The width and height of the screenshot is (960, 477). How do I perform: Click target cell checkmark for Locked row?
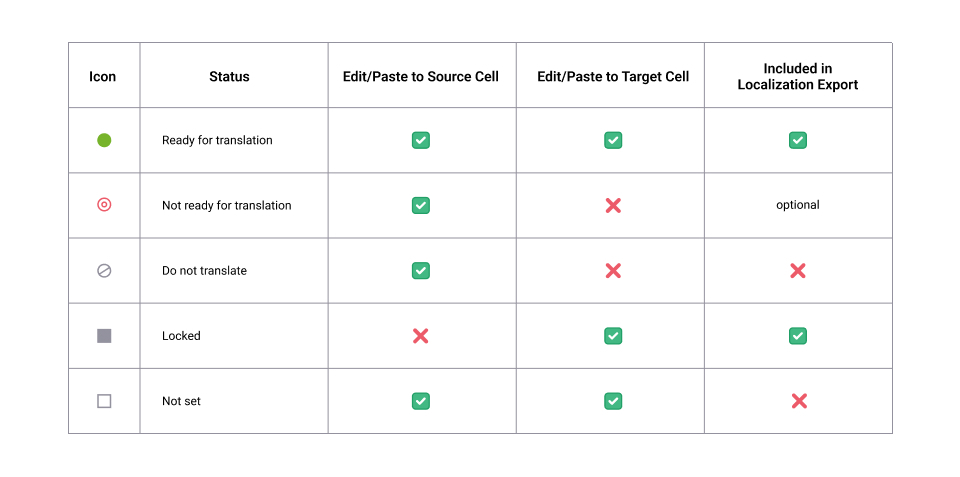pyautogui.click(x=613, y=336)
